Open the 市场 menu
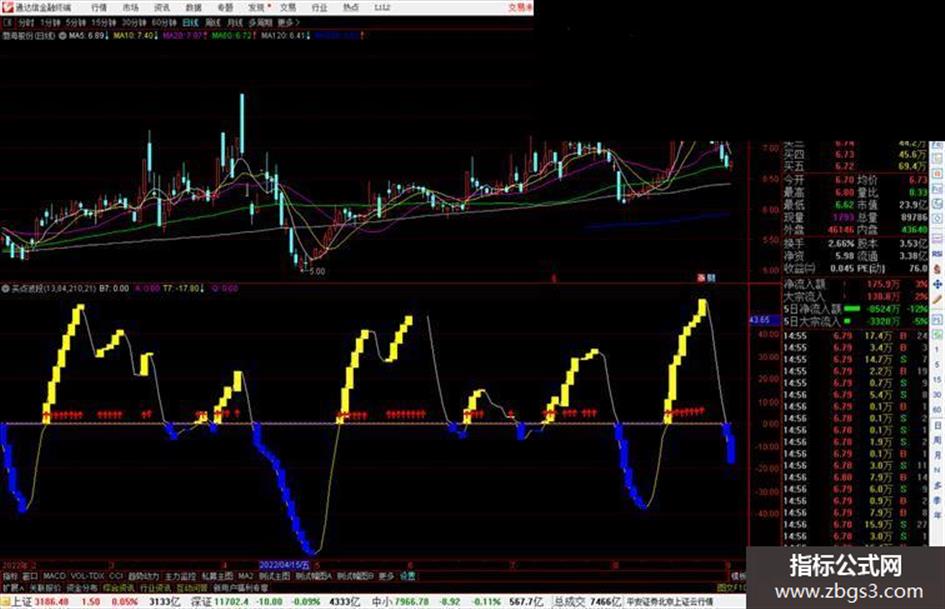 click(130, 7)
